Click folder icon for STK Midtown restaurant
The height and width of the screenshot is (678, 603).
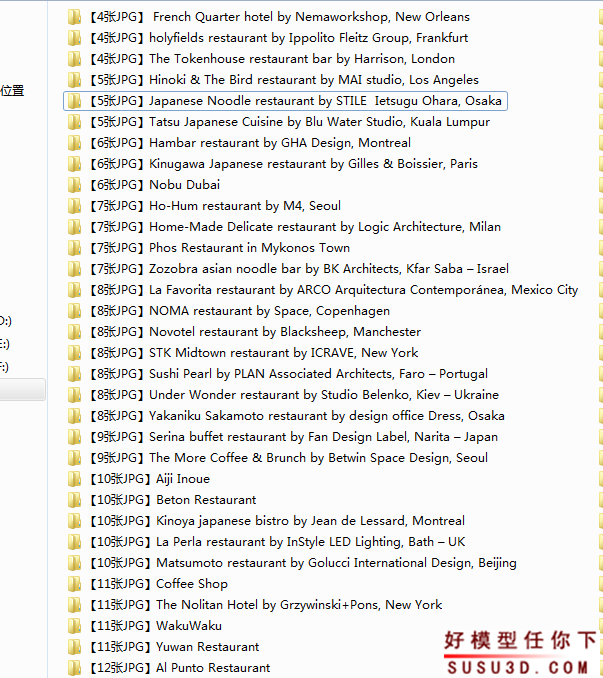(74, 353)
